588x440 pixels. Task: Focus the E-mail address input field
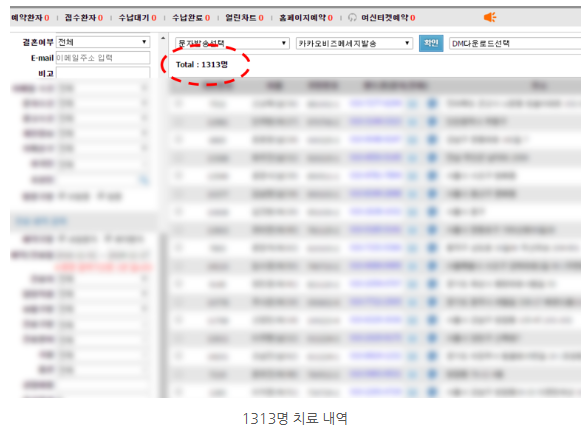103,58
